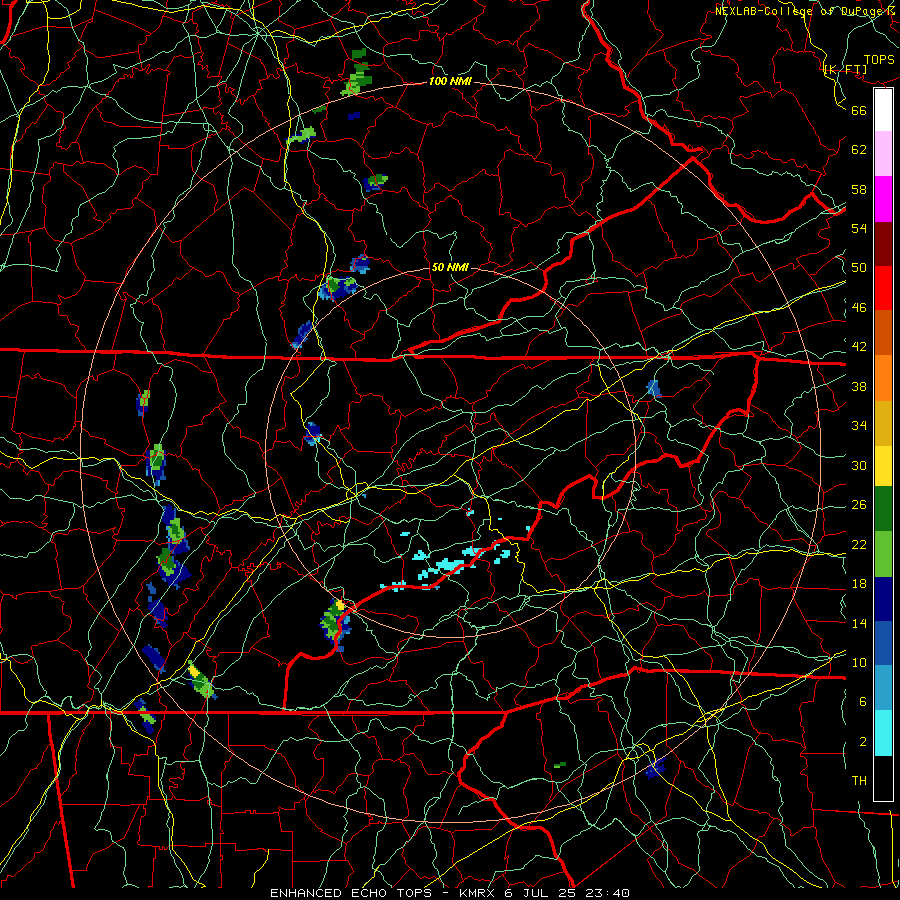Choose the dark orange legend swatch

(883, 333)
